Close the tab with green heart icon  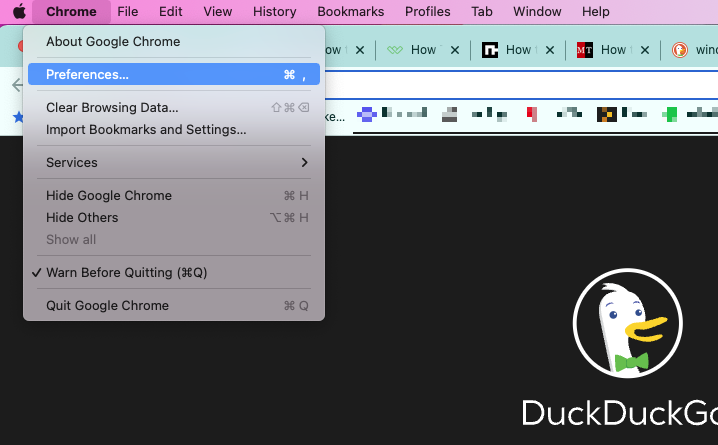click(x=455, y=50)
